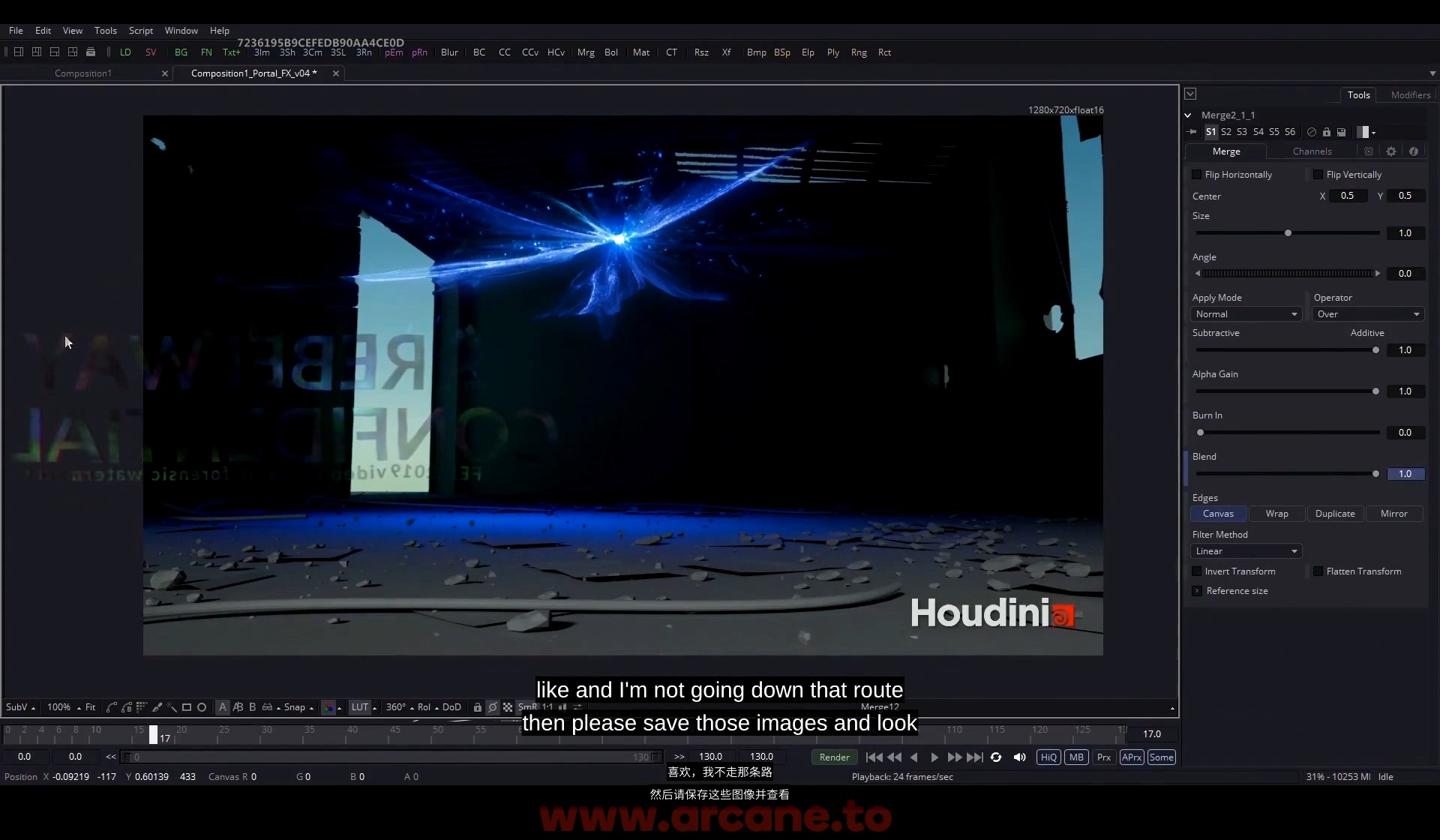Viewport: 1440px width, 840px height.
Task: Click the polyline tool icon in viewer toolbar
Action: (x=112, y=707)
